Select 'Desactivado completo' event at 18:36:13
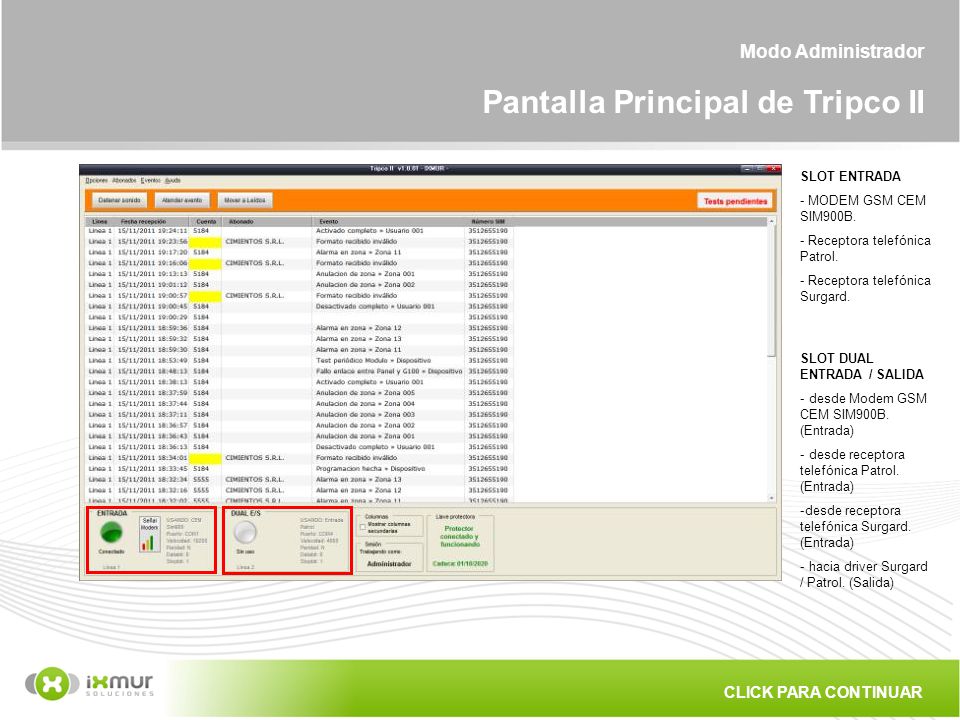Viewport: 960px width, 720px height. 375,447
